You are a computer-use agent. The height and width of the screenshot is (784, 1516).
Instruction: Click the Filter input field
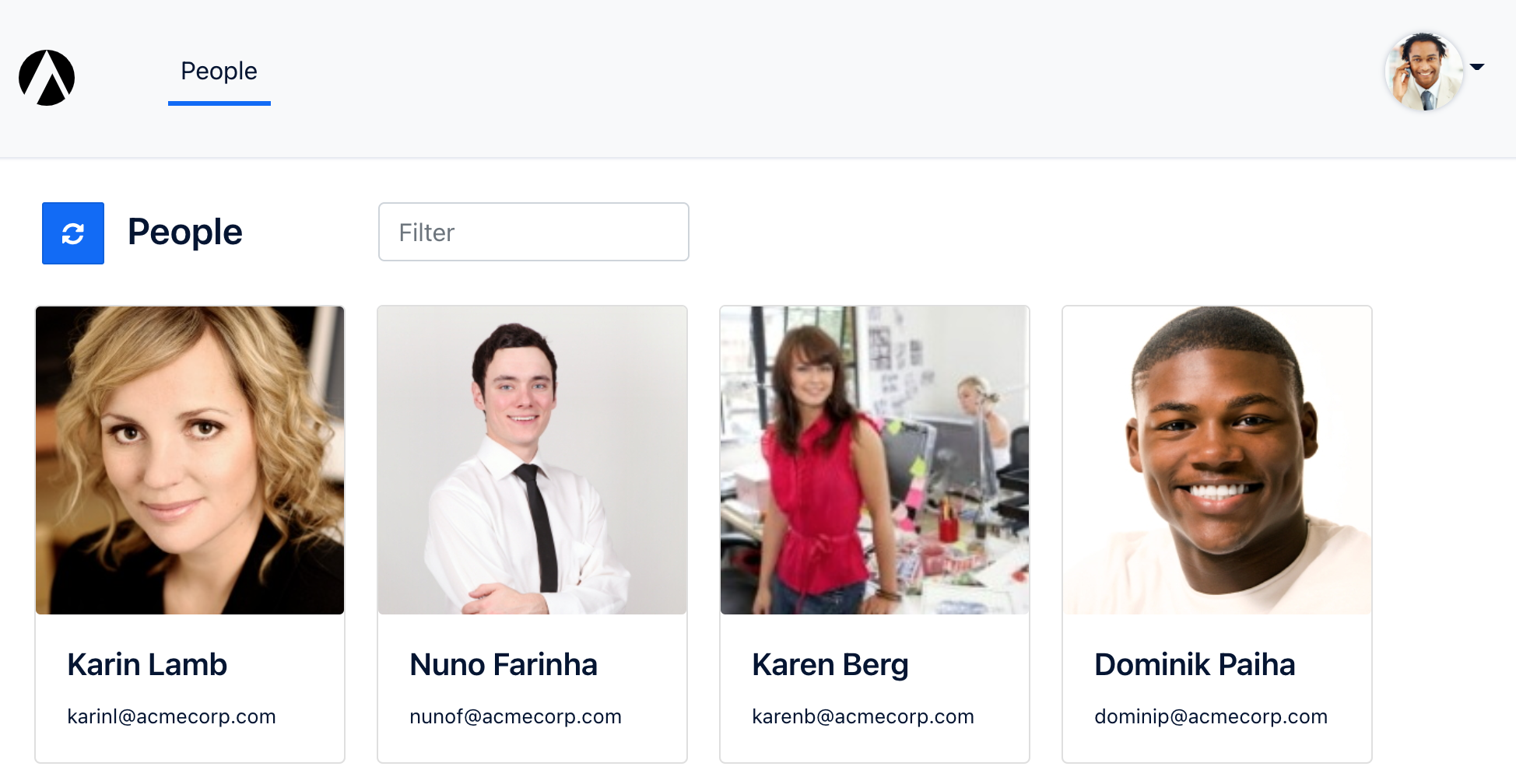(534, 232)
